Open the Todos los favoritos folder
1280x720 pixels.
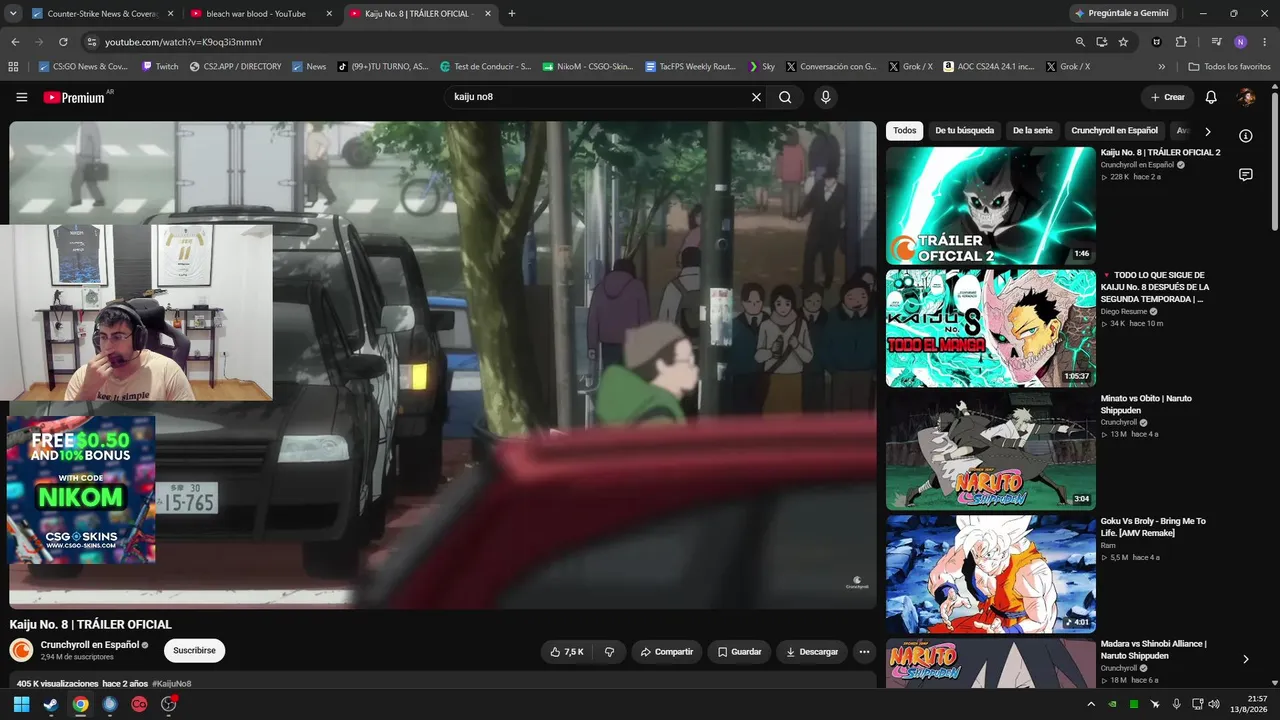(x=1229, y=66)
